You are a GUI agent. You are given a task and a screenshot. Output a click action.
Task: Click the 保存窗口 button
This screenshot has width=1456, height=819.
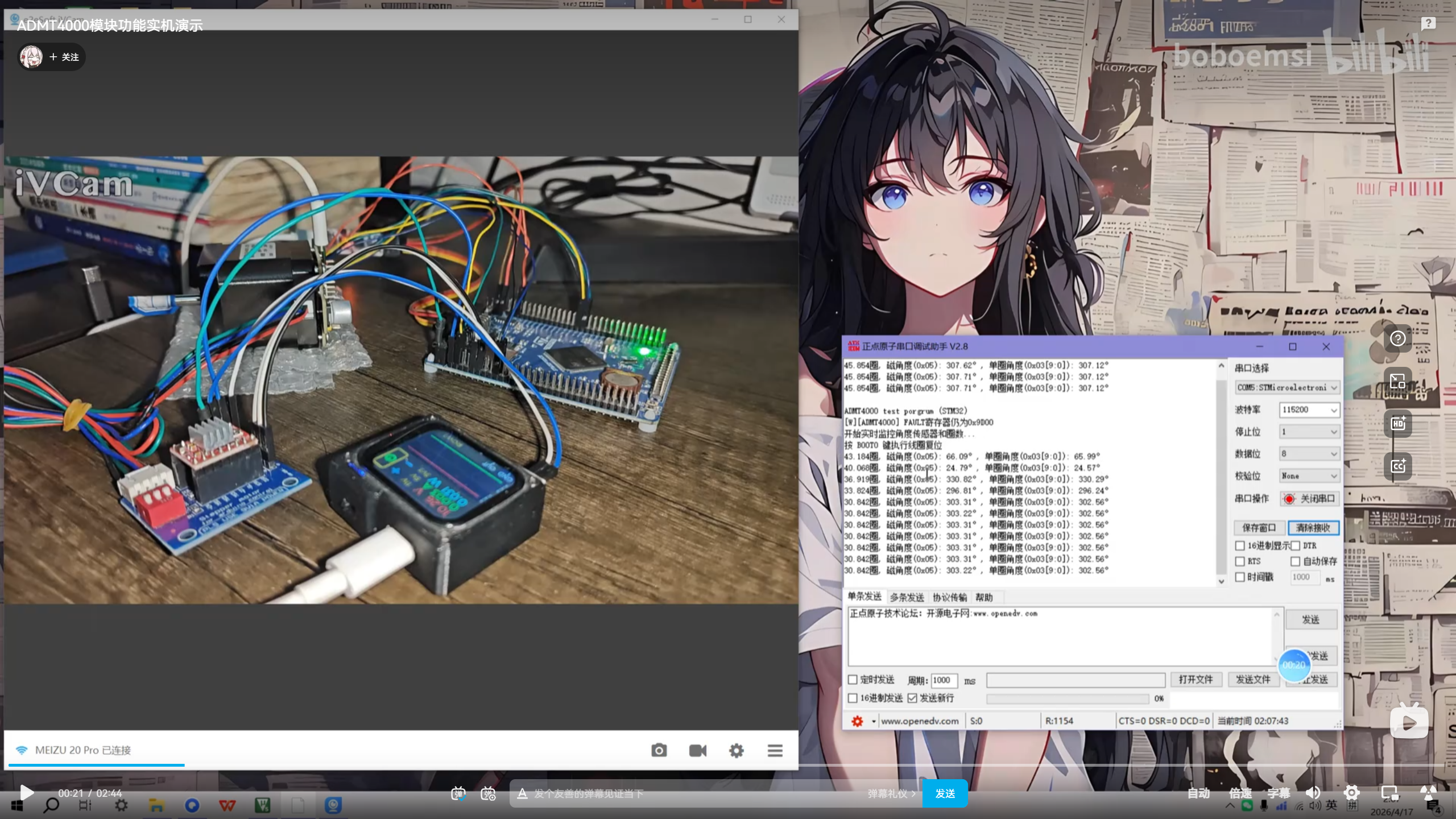1259,528
